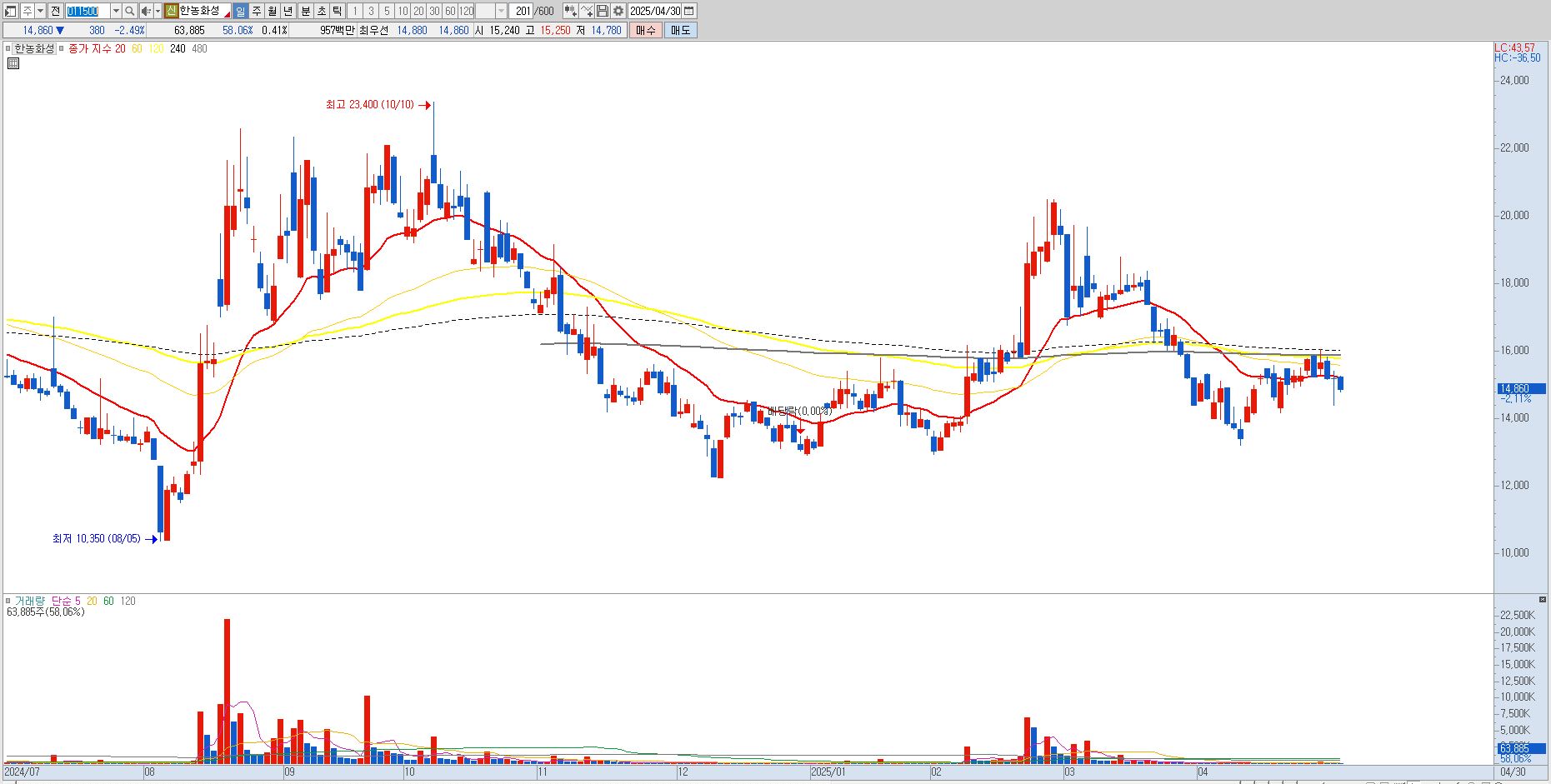Image resolution: width=1551 pixels, height=784 pixels.
Task: Click the 매도 sell button
Action: (x=680, y=30)
